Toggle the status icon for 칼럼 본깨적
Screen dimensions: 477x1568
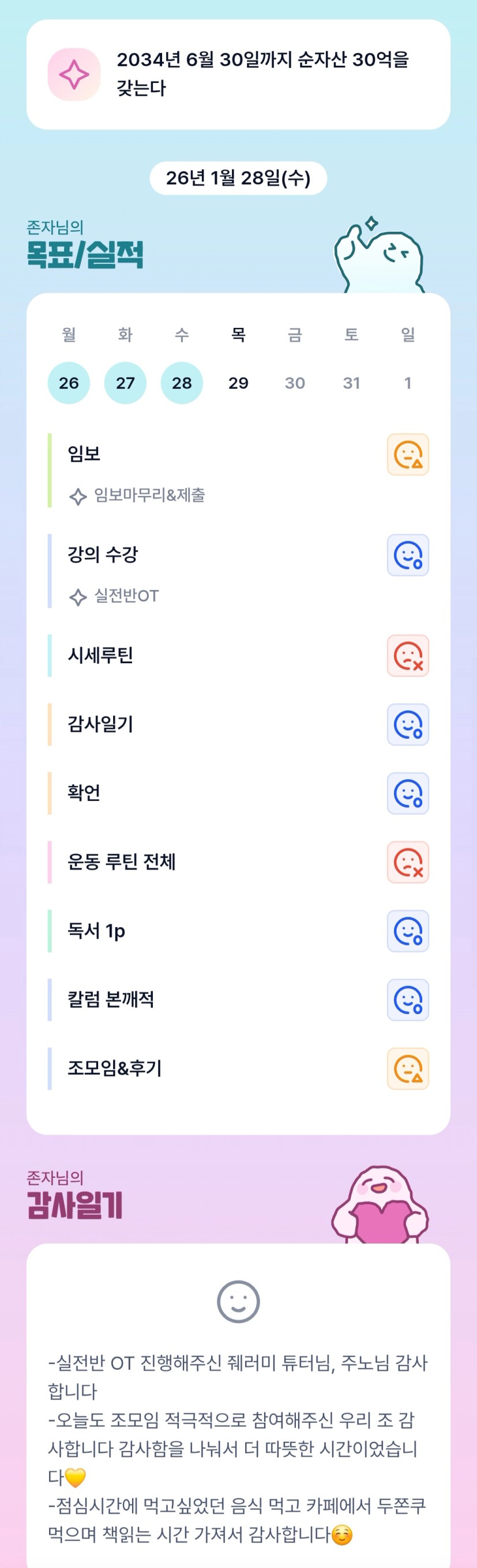(x=408, y=999)
